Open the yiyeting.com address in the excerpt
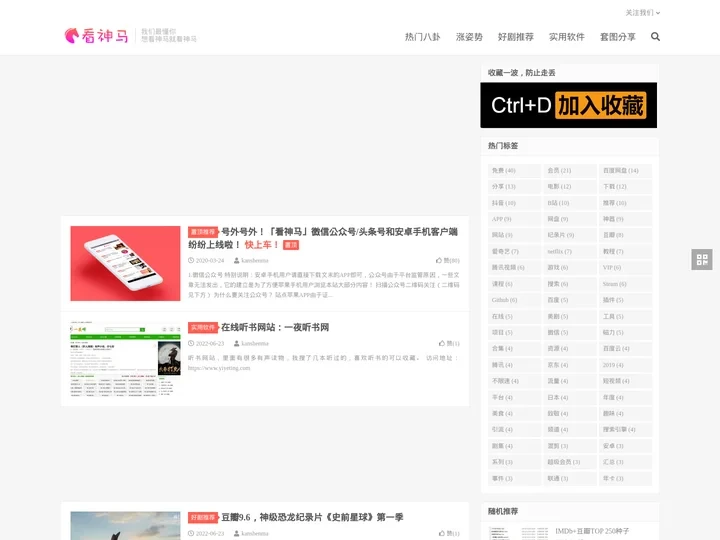 (219, 368)
